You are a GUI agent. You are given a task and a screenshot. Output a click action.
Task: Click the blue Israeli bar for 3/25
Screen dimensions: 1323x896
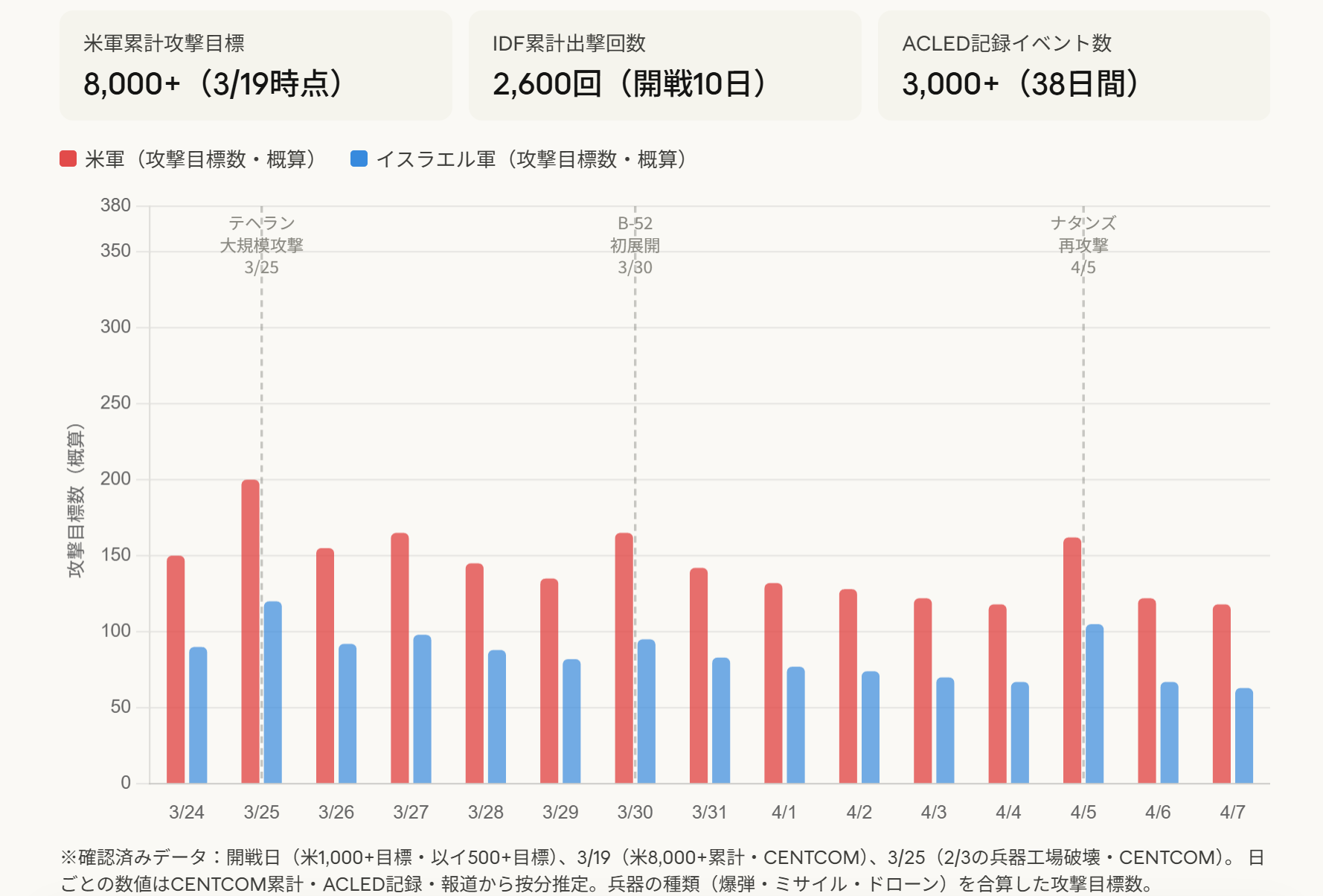273,692
